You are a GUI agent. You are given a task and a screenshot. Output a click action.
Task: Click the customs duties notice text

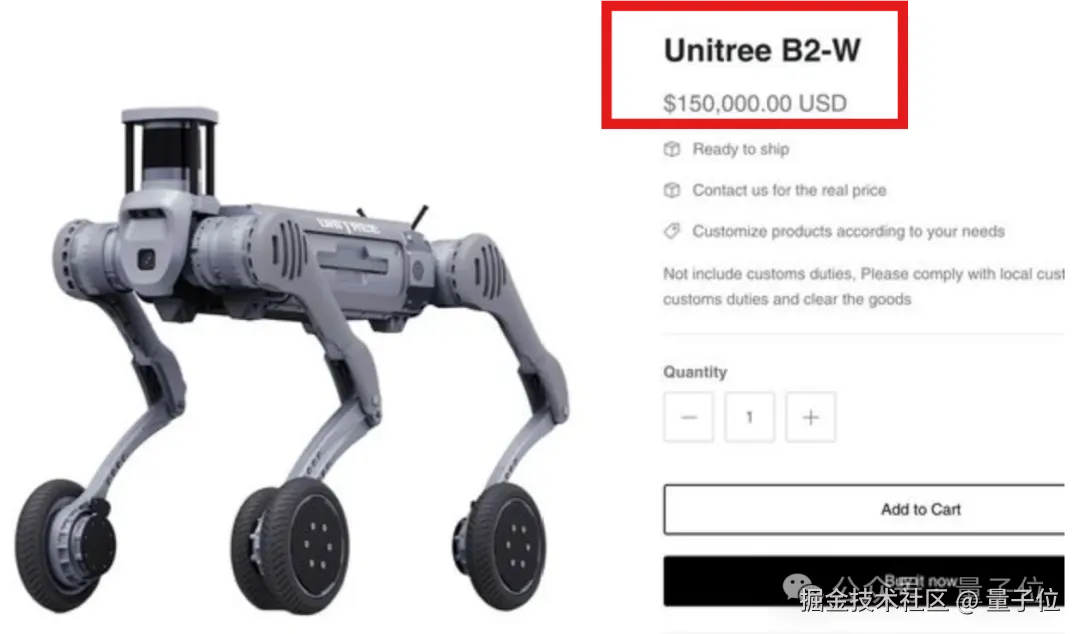coord(864,287)
